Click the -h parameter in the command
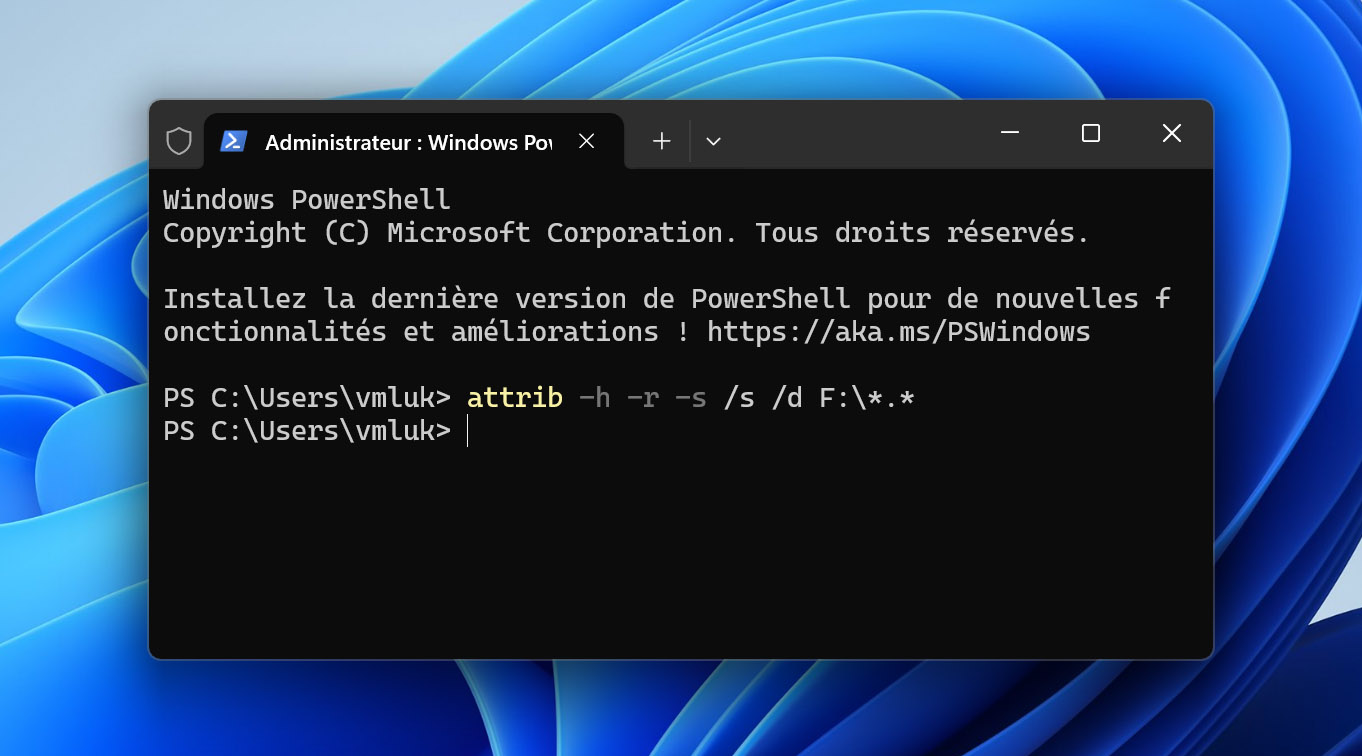The image size is (1362, 756). click(594, 398)
